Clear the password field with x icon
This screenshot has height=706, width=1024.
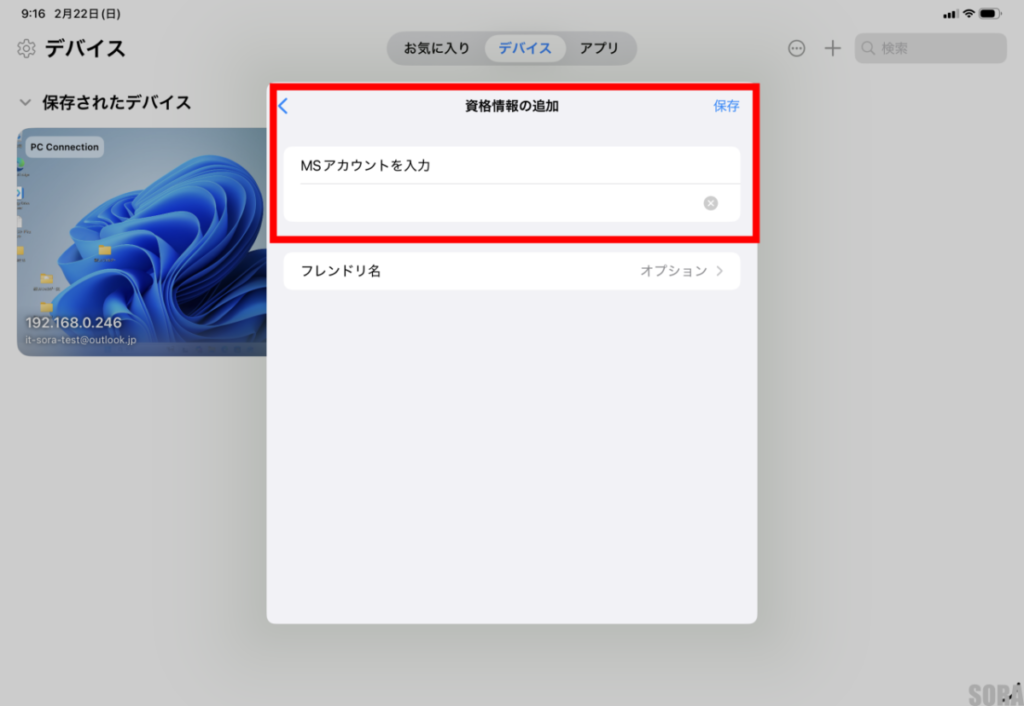tap(710, 203)
